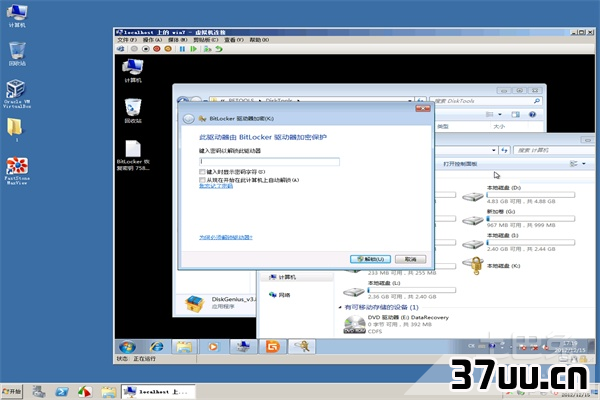Viewport: 600px width, 400px height.
Task: Click the orange Save state VM icon
Action: [168, 49]
